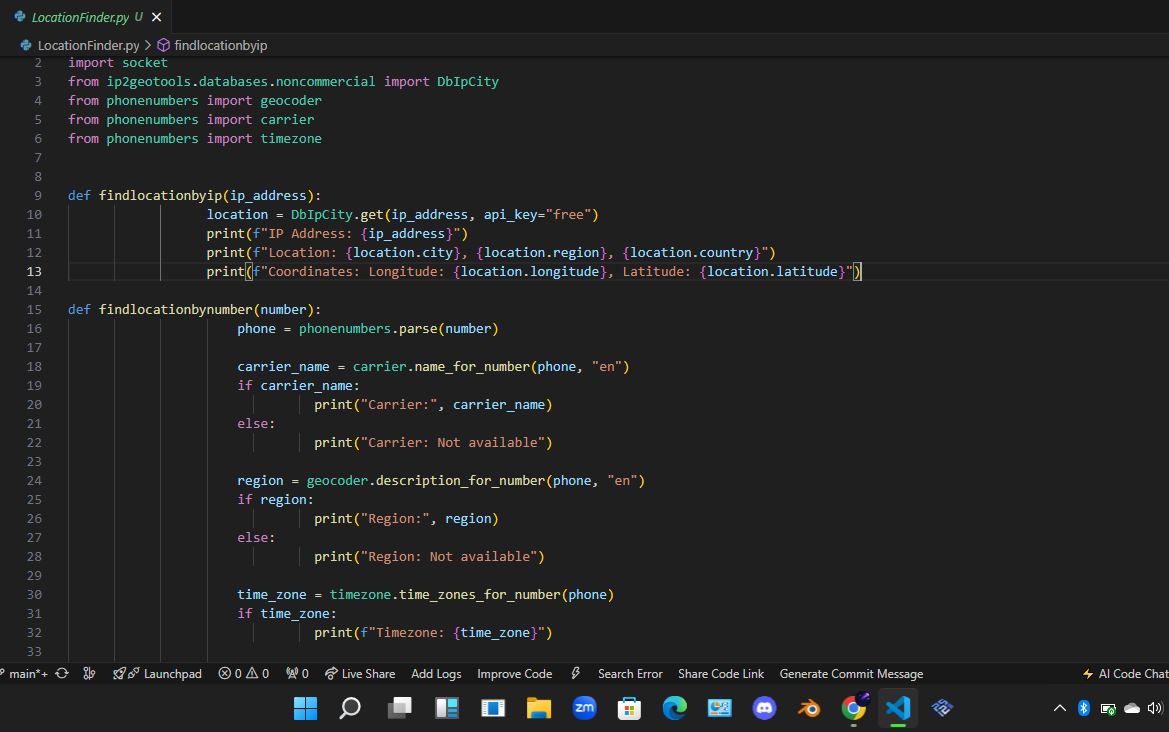The width and height of the screenshot is (1169, 732).
Task: Open the monitor-picture app icon in taskbar
Action: tap(719, 708)
